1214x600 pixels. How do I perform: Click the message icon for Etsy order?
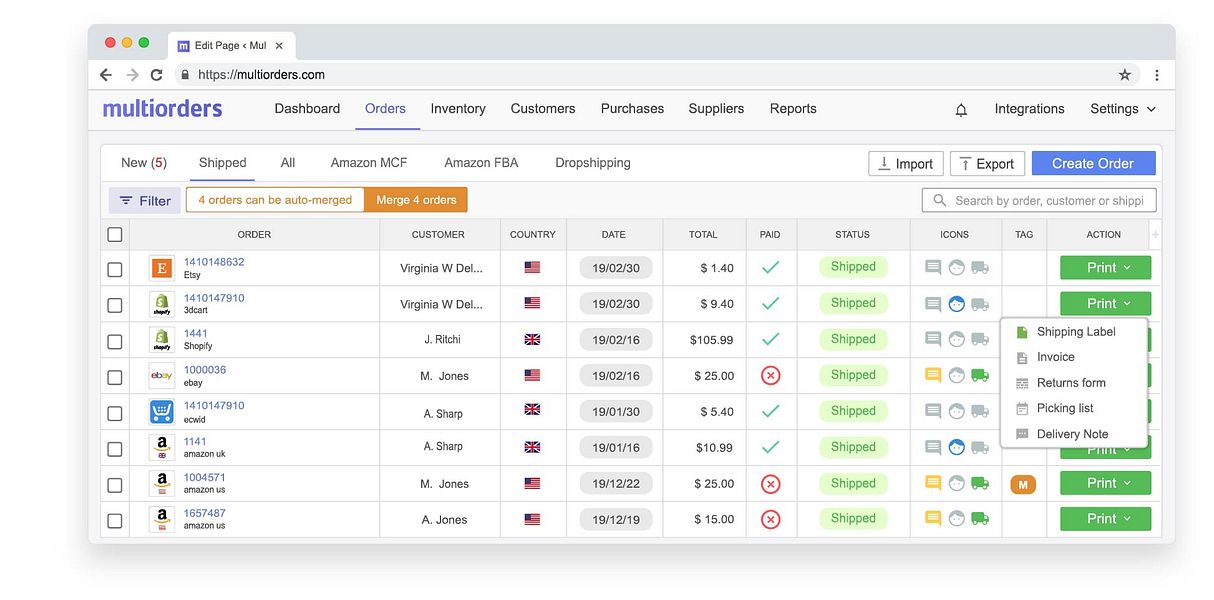coord(933,267)
